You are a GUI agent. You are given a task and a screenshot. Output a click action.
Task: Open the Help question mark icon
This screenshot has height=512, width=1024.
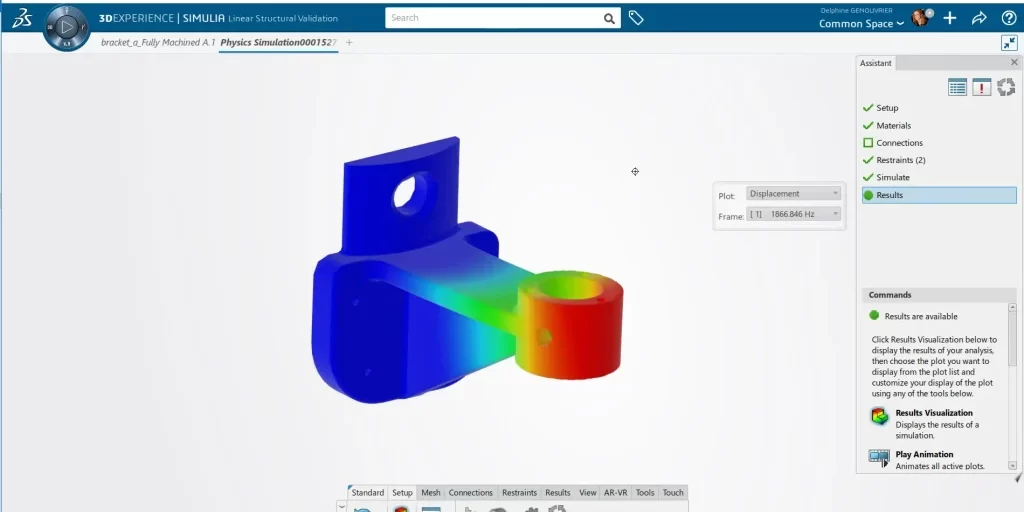click(1008, 18)
